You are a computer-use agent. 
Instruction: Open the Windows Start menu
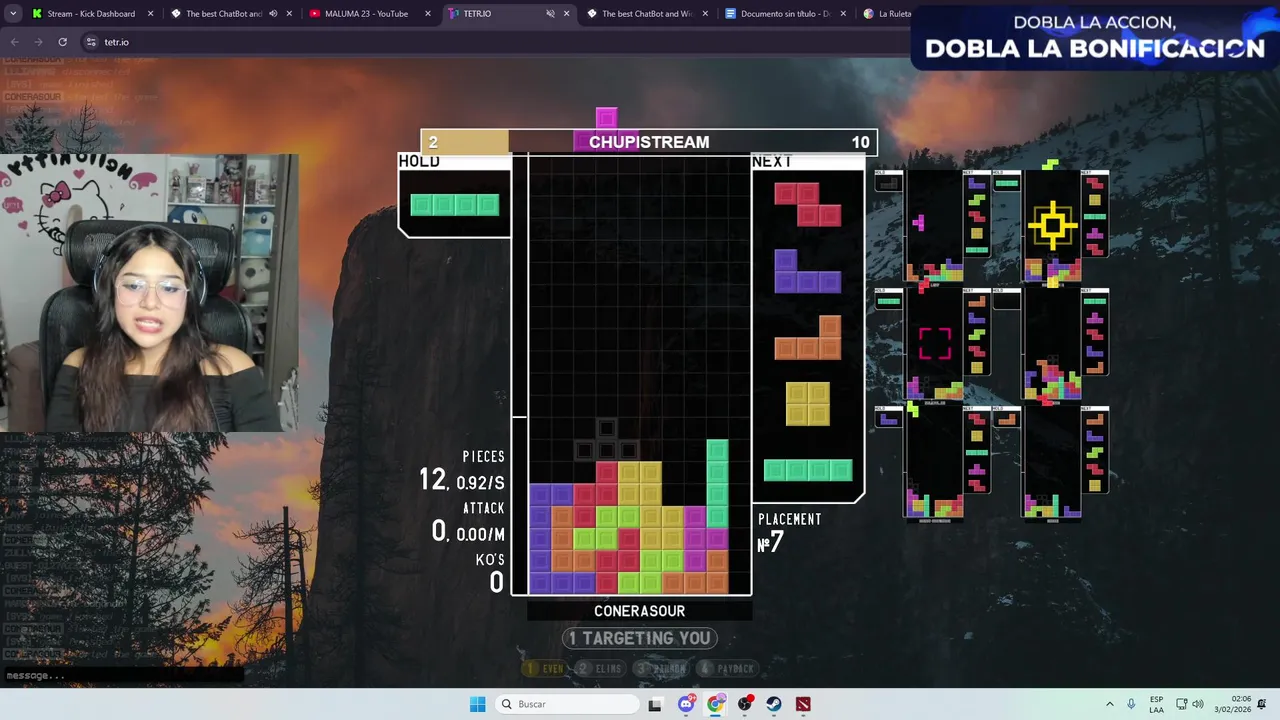478,704
